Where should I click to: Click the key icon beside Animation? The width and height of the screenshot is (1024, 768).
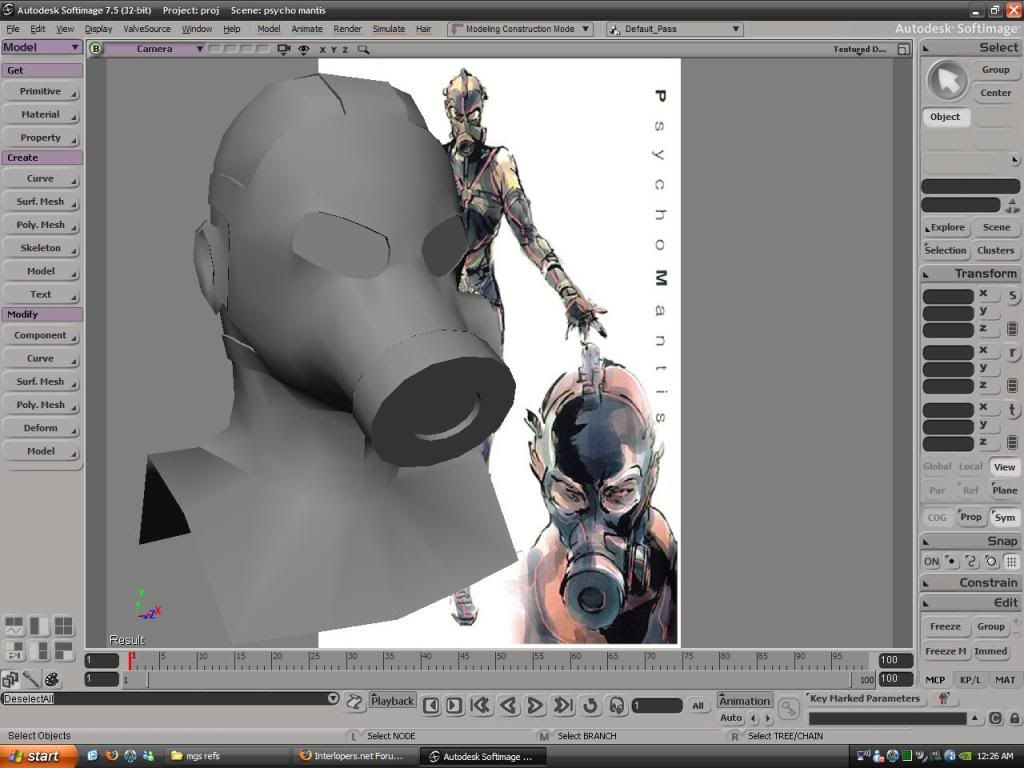[789, 709]
